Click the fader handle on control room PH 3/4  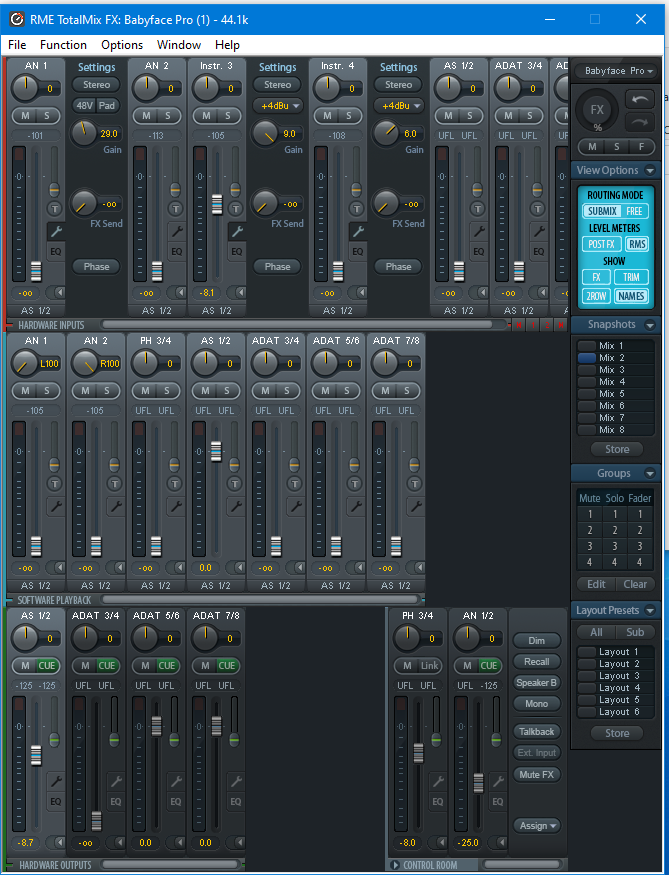point(418,753)
